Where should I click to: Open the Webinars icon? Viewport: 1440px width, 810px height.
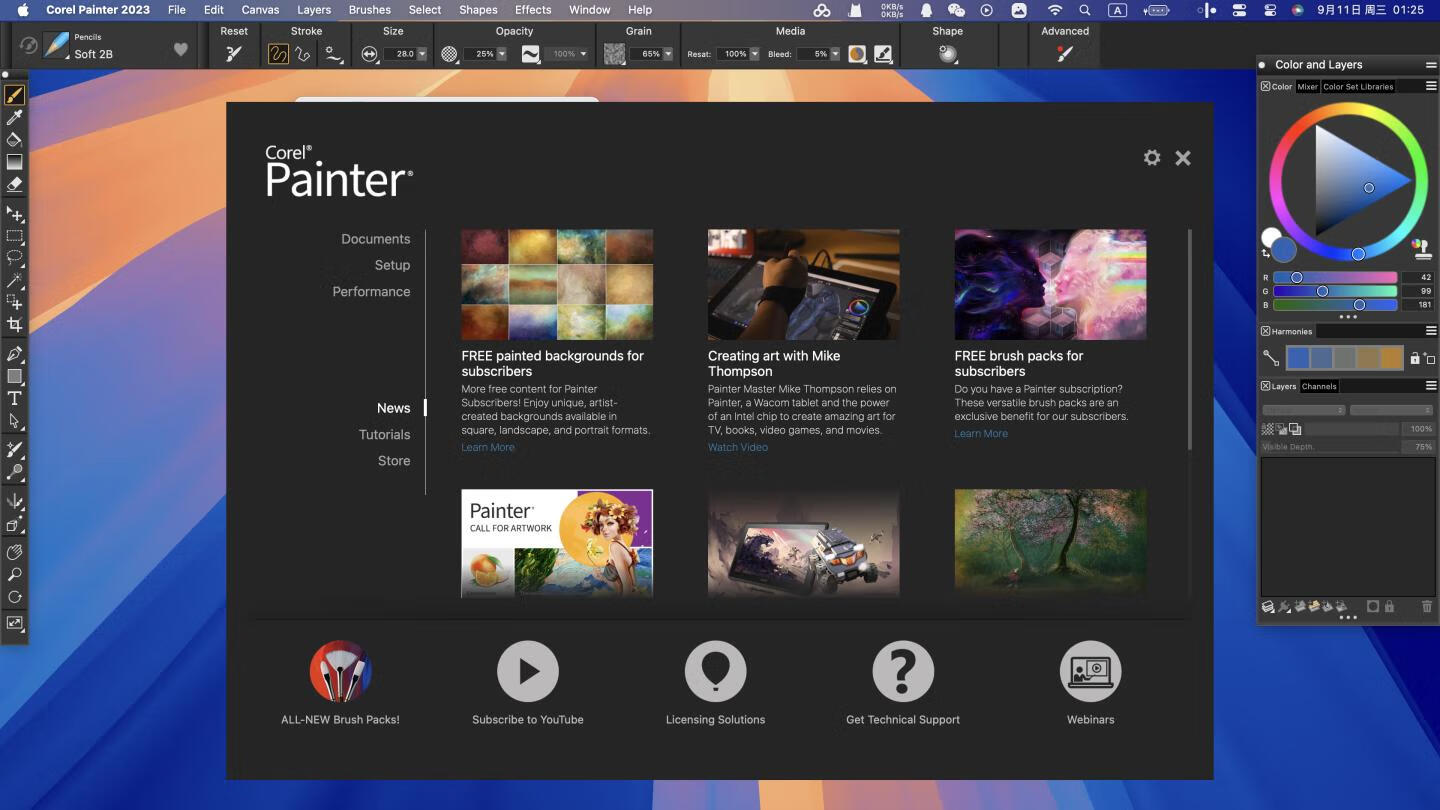point(1090,671)
